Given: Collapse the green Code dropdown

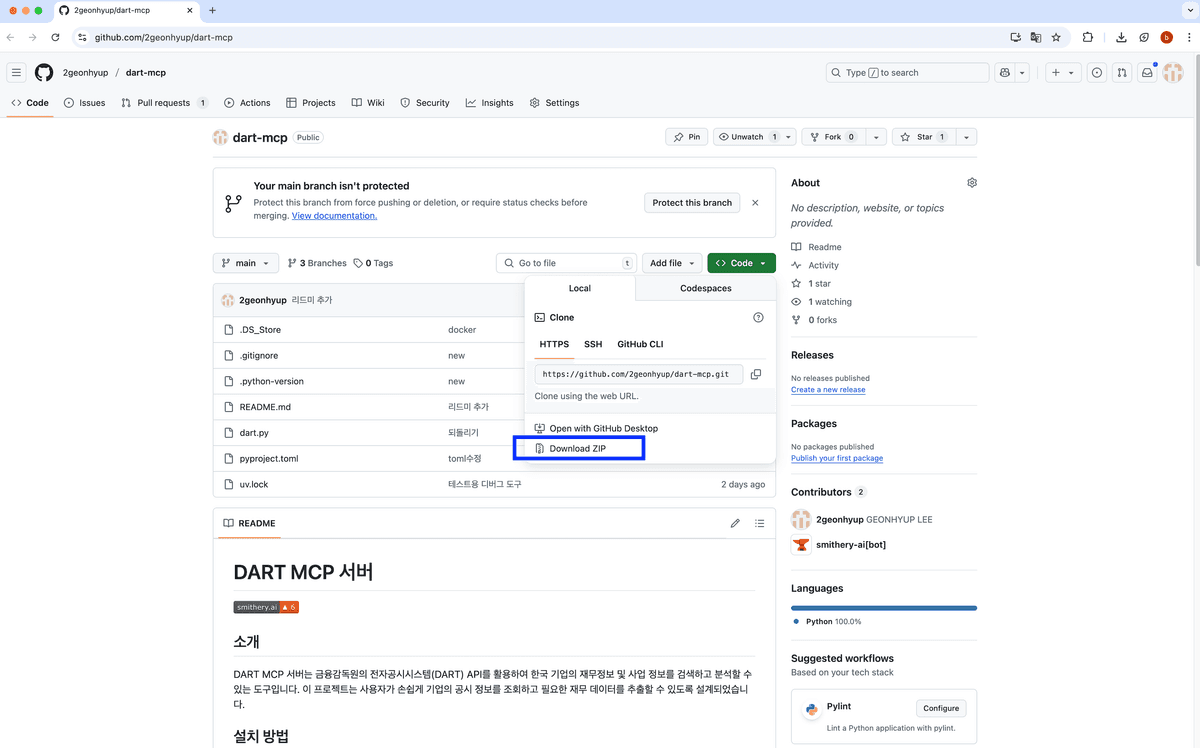Looking at the screenshot, I should [x=741, y=263].
